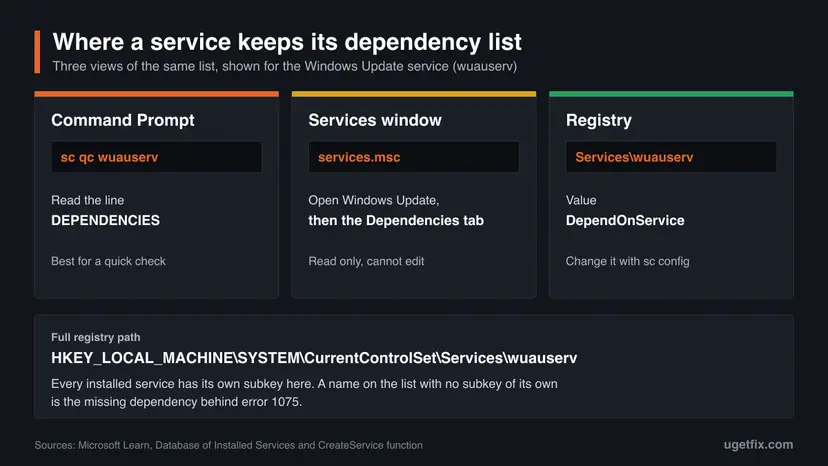Image resolution: width=828 pixels, height=466 pixels.
Task: Select the HKEY_LOCAL_MACHINE registry path text
Action: [314, 358]
